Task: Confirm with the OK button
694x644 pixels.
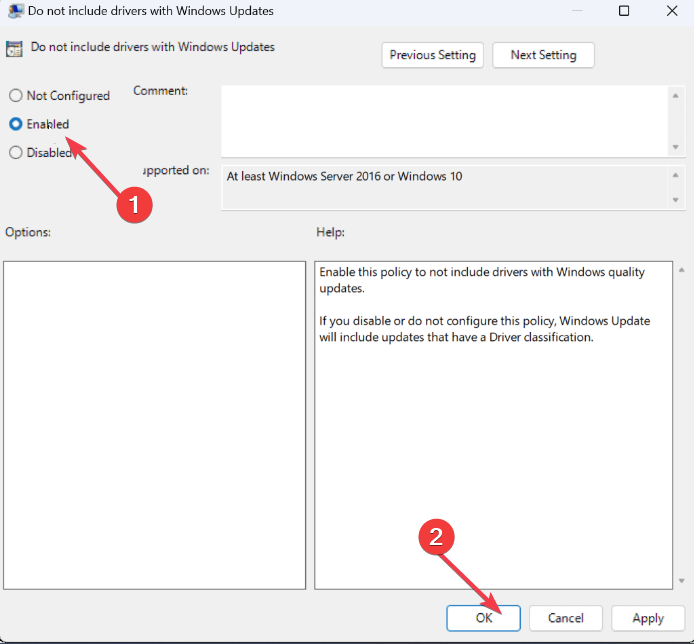Action: 483,618
